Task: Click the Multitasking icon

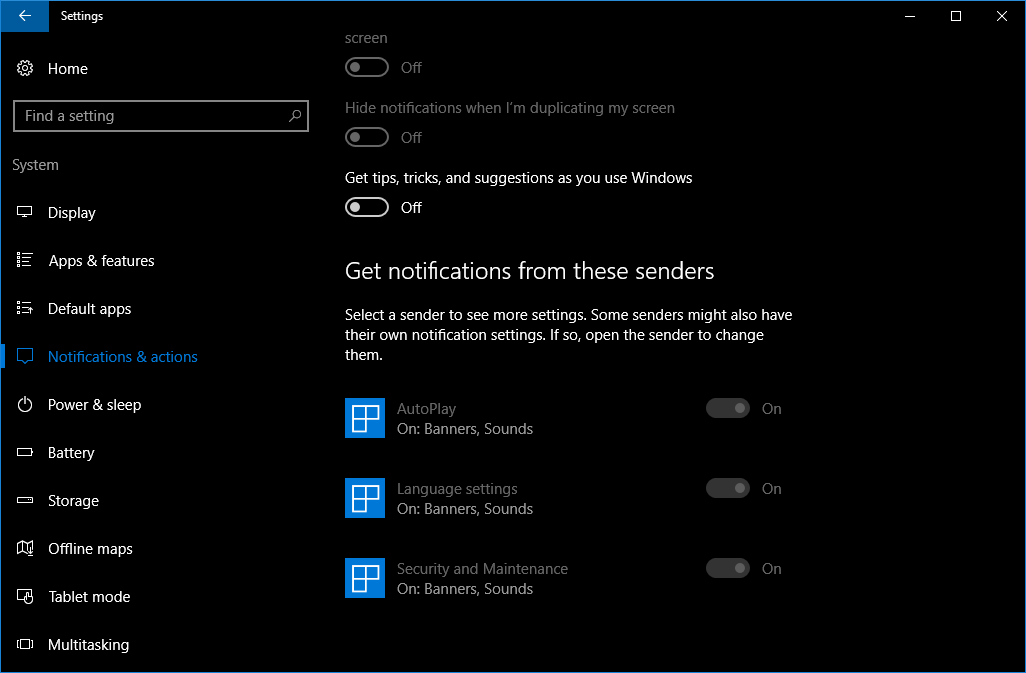Action: pyautogui.click(x=25, y=644)
